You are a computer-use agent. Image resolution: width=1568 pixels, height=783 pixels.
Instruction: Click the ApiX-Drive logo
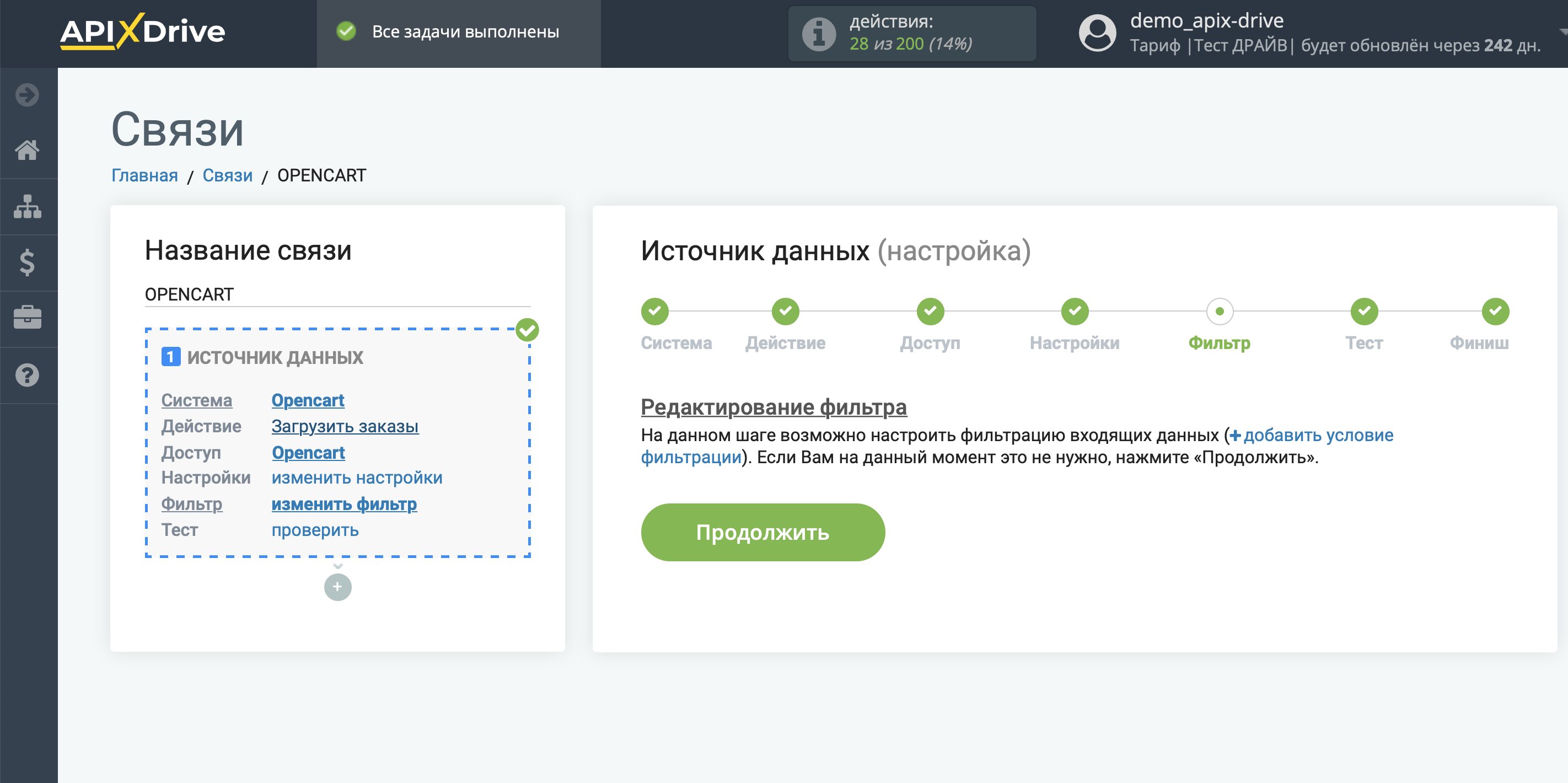coord(142,31)
